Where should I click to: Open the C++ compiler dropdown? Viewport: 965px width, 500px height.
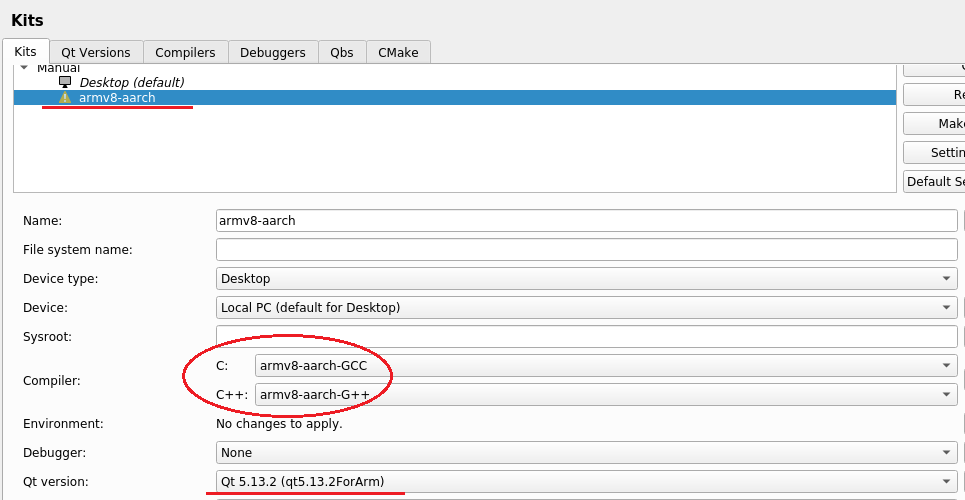pos(606,395)
